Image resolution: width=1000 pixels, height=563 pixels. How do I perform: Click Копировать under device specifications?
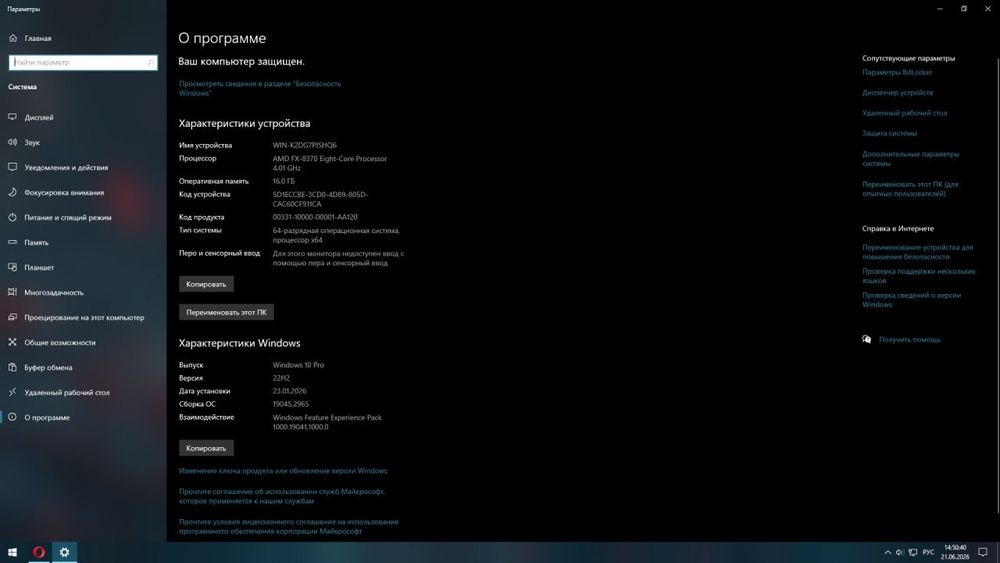pos(206,284)
